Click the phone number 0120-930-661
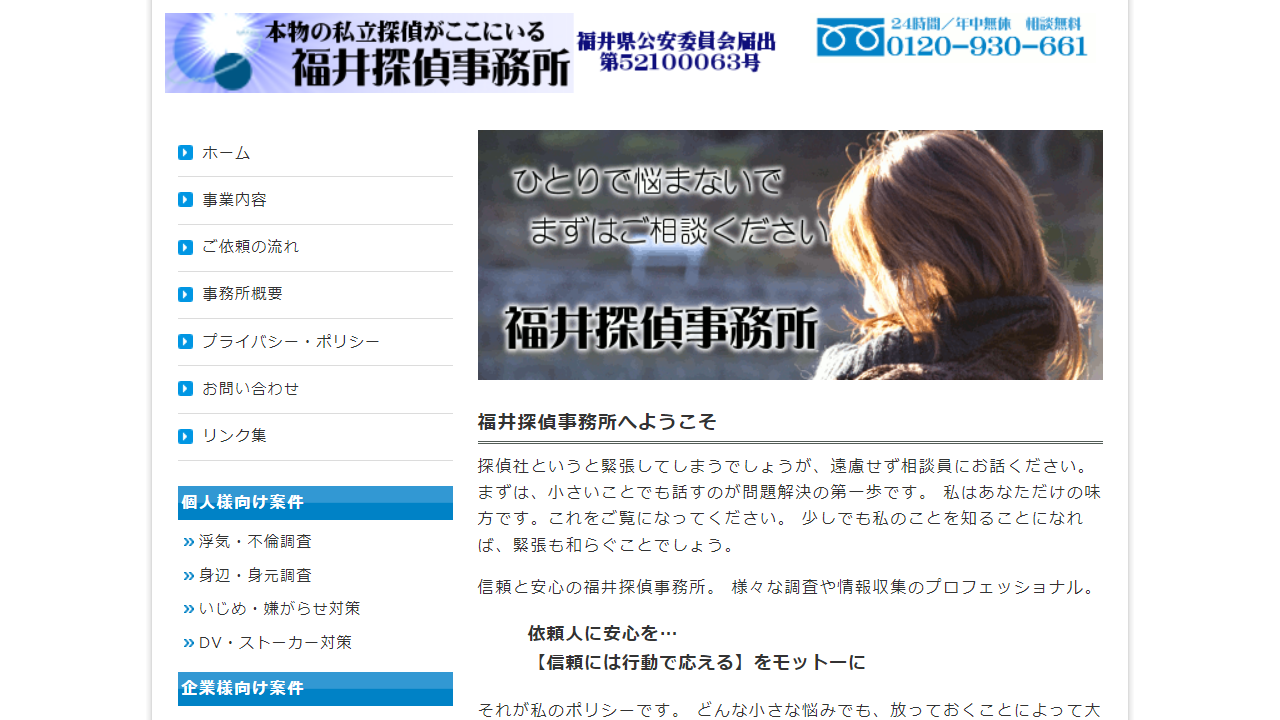 point(984,45)
